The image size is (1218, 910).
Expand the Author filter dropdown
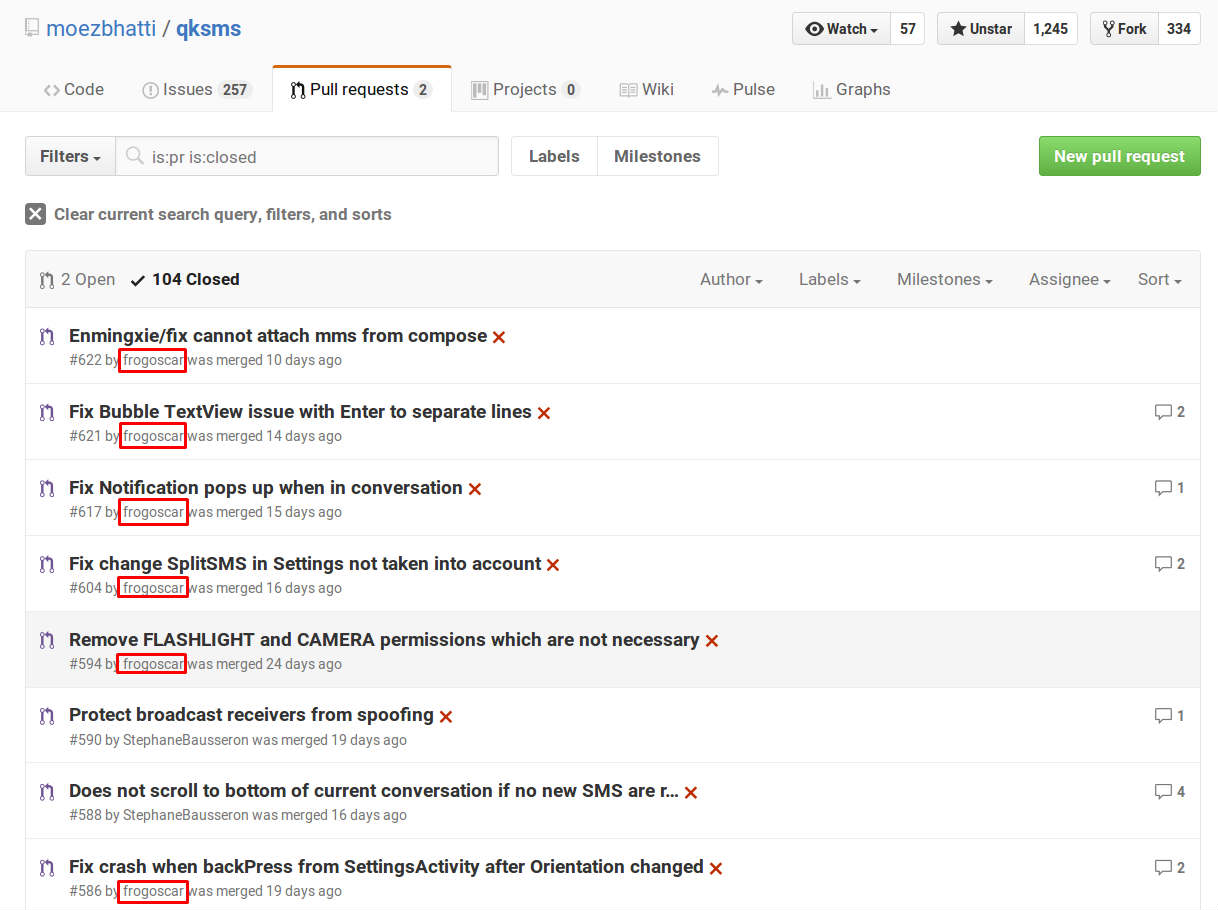click(731, 280)
